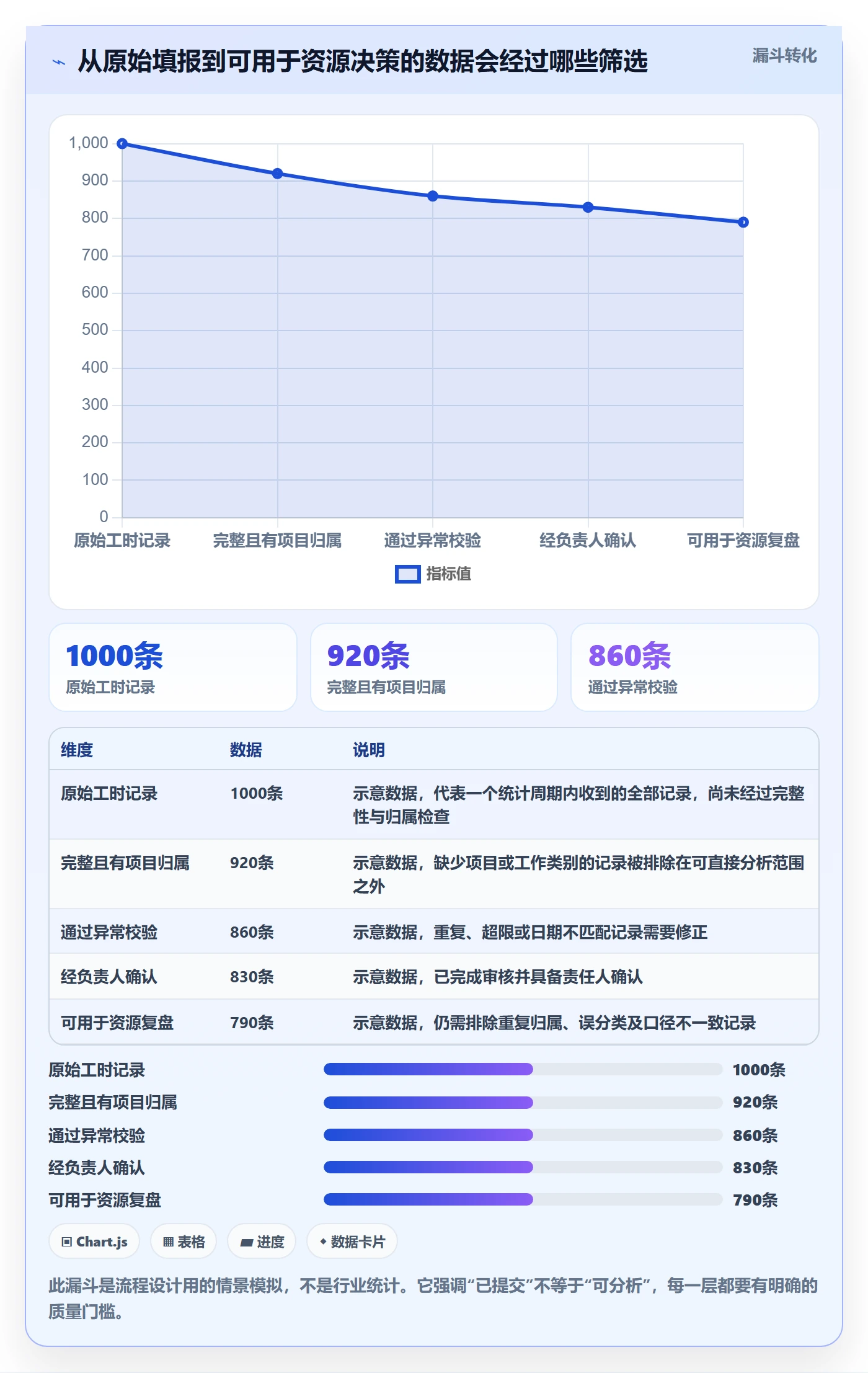Click the progress bar for 经负责人确认
Viewport: 868px width, 1373px height.
click(x=523, y=1167)
